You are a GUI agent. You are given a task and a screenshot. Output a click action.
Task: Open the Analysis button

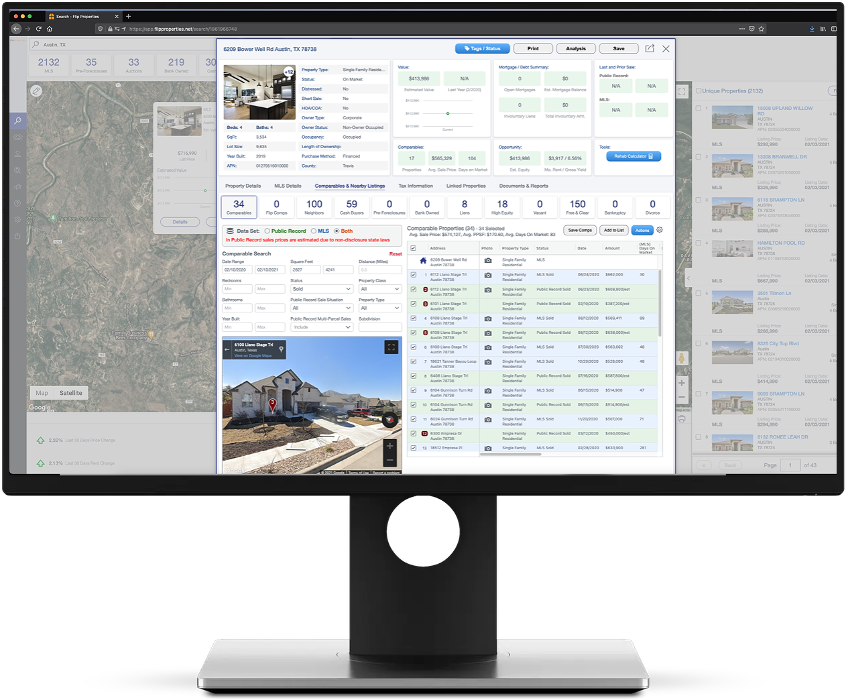point(576,49)
